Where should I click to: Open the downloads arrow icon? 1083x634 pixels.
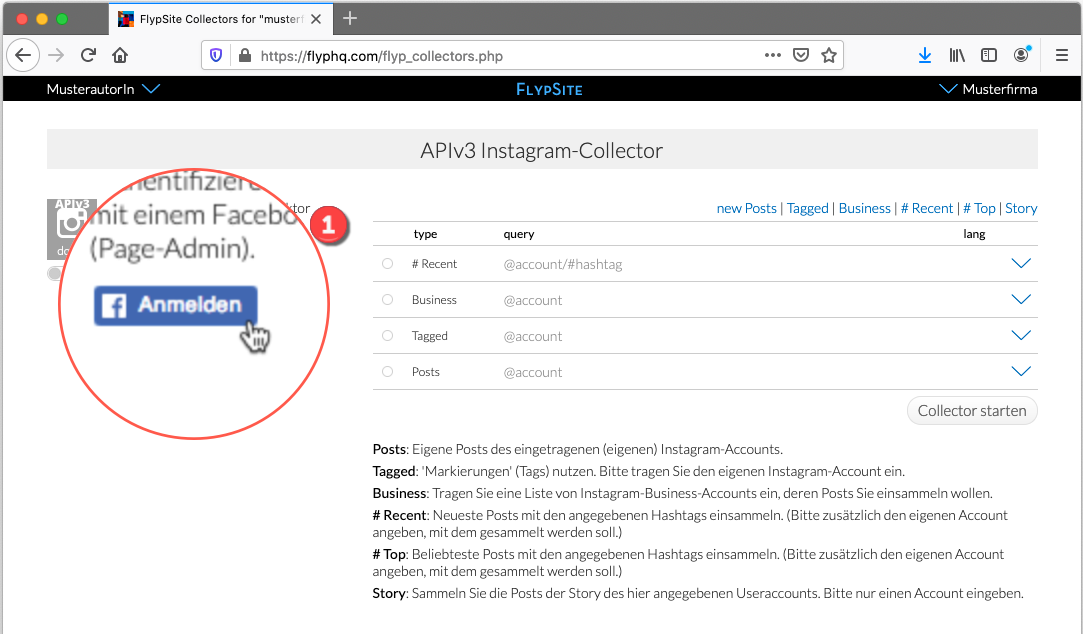pos(925,55)
